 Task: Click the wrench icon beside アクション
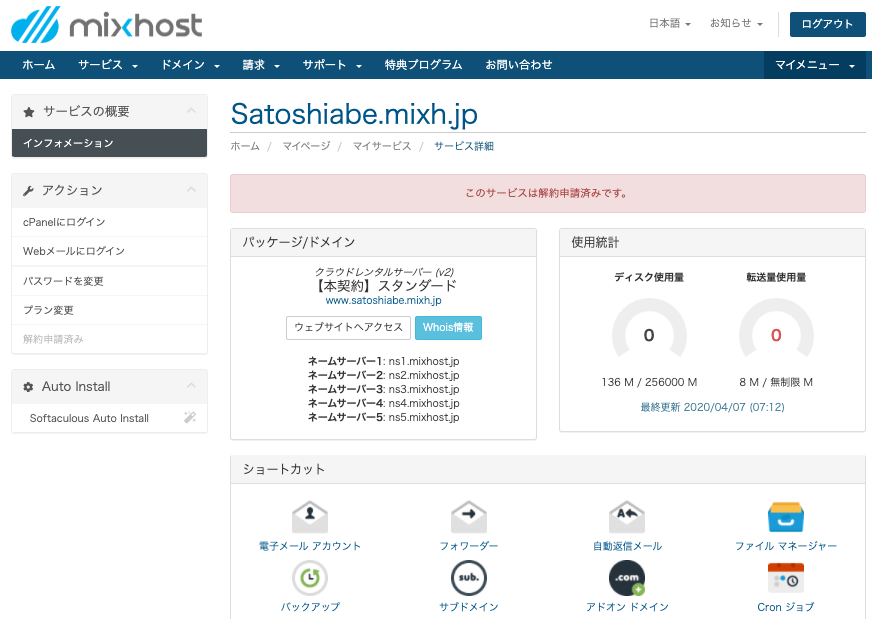click(28, 191)
